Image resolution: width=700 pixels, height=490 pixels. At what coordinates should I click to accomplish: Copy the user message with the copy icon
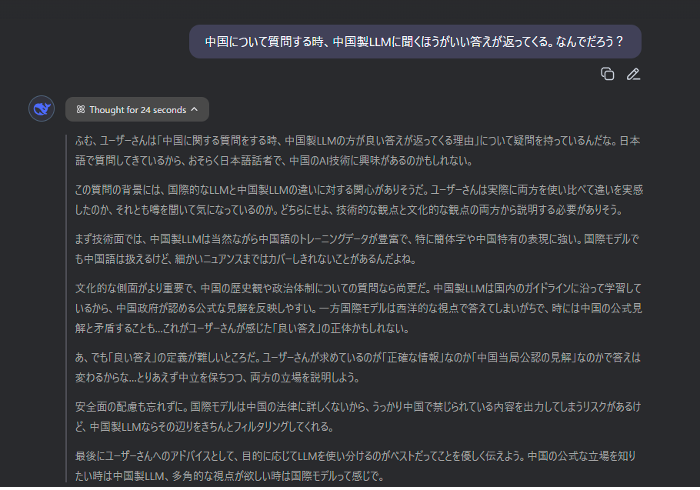(x=607, y=74)
